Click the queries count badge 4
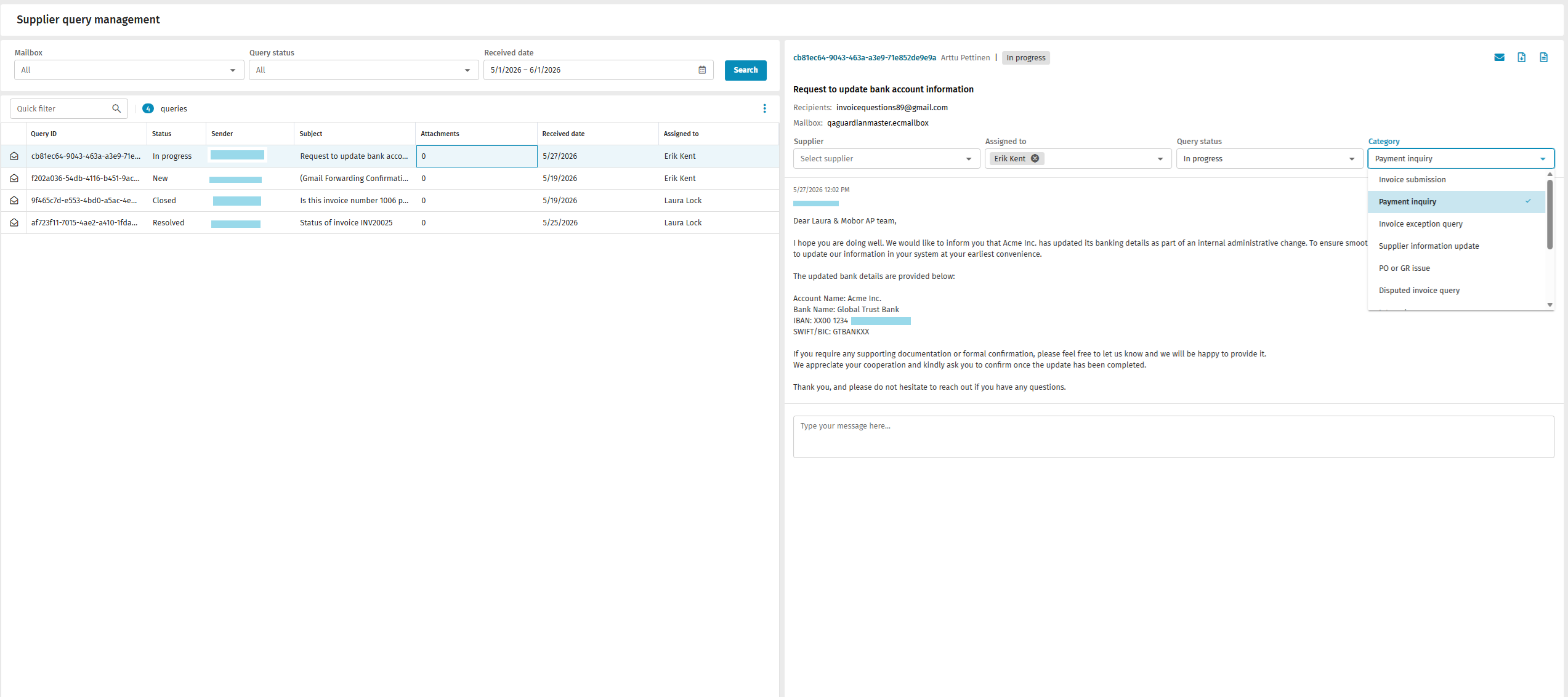1568x697 pixels. 148,108
